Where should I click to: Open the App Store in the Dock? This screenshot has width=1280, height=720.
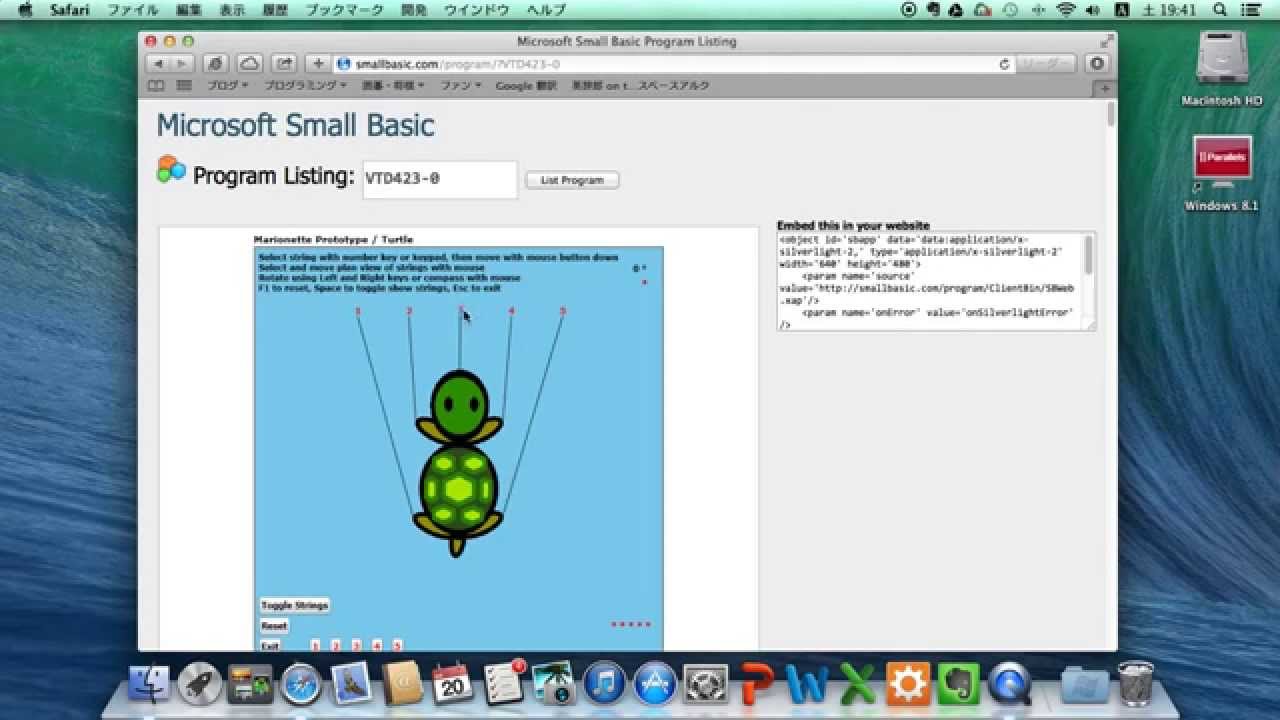pyautogui.click(x=655, y=684)
